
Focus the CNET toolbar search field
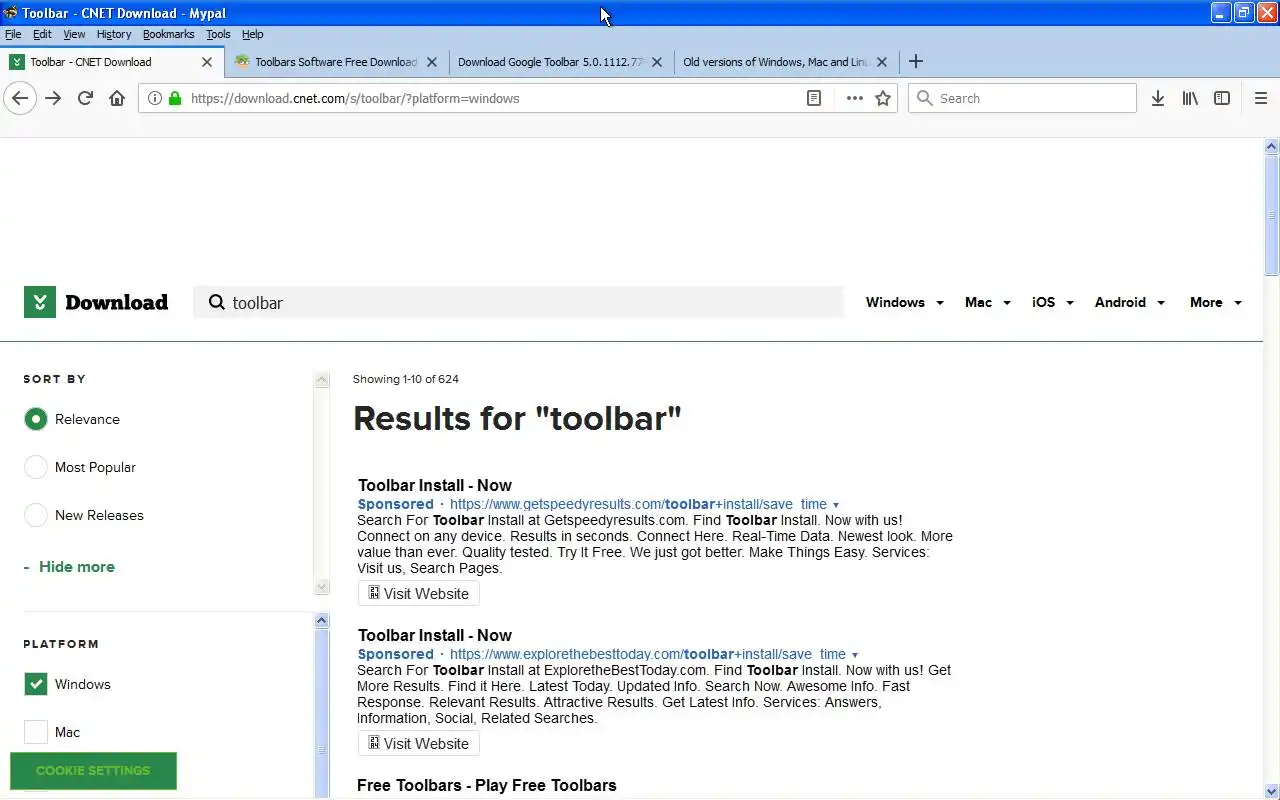tap(518, 302)
